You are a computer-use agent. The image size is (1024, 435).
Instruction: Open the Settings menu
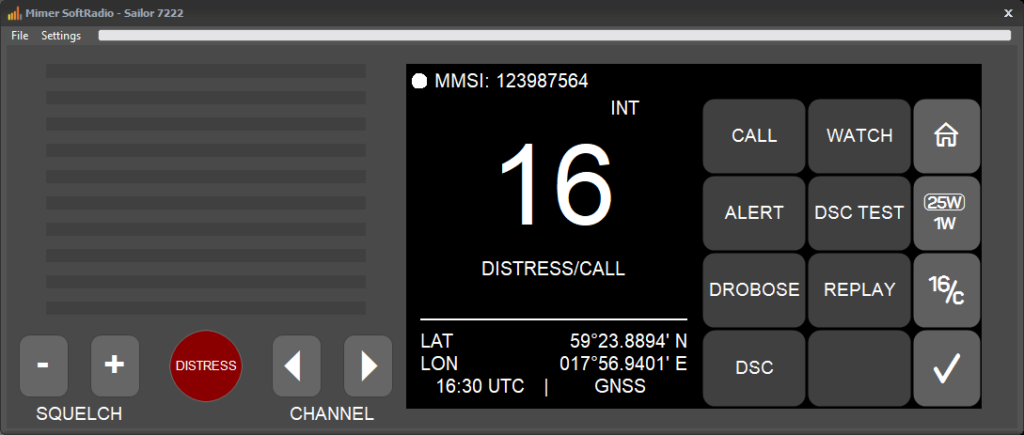pos(61,36)
